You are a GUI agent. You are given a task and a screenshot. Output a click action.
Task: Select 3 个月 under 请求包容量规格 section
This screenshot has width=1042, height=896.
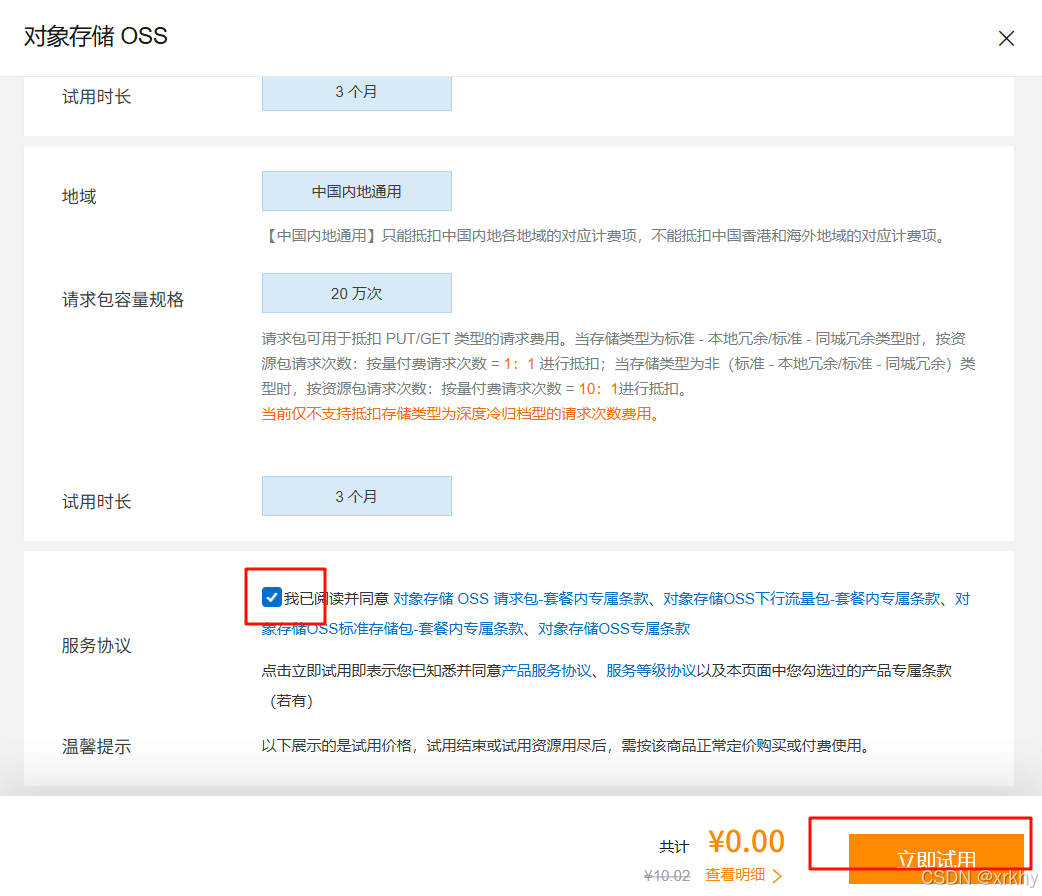[x=357, y=496]
